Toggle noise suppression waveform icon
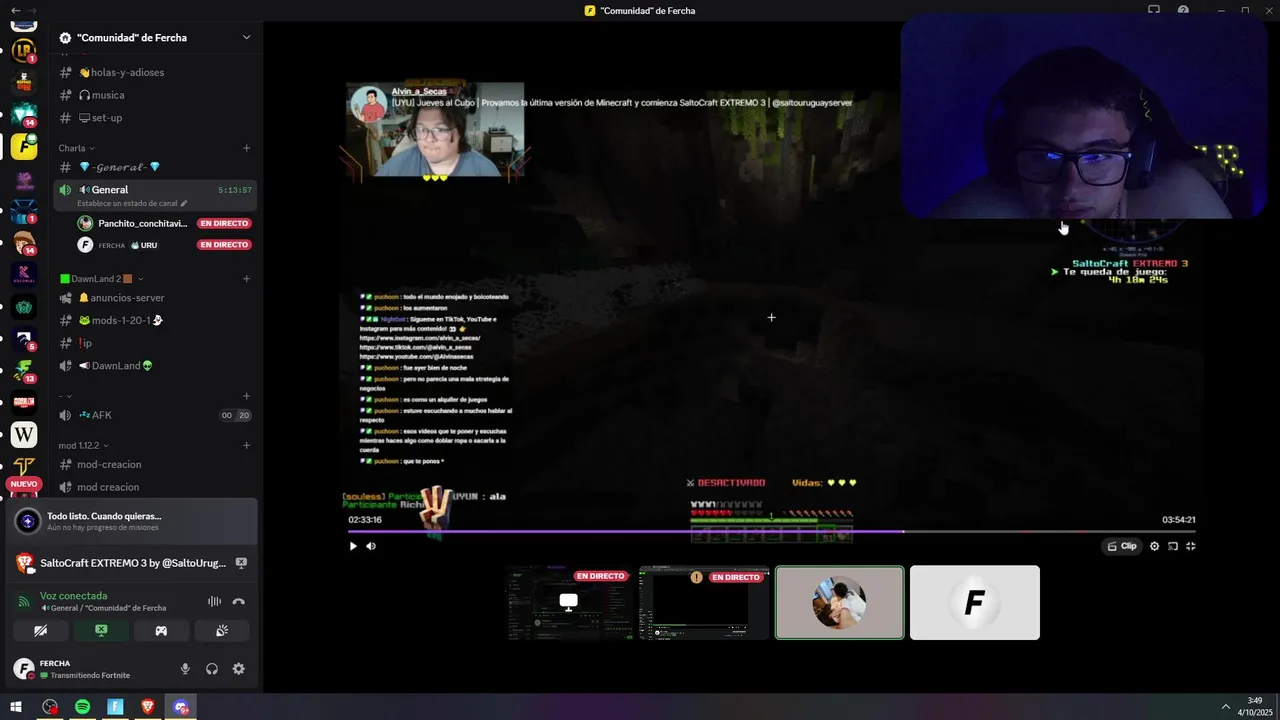The width and height of the screenshot is (1280, 720). [214, 601]
